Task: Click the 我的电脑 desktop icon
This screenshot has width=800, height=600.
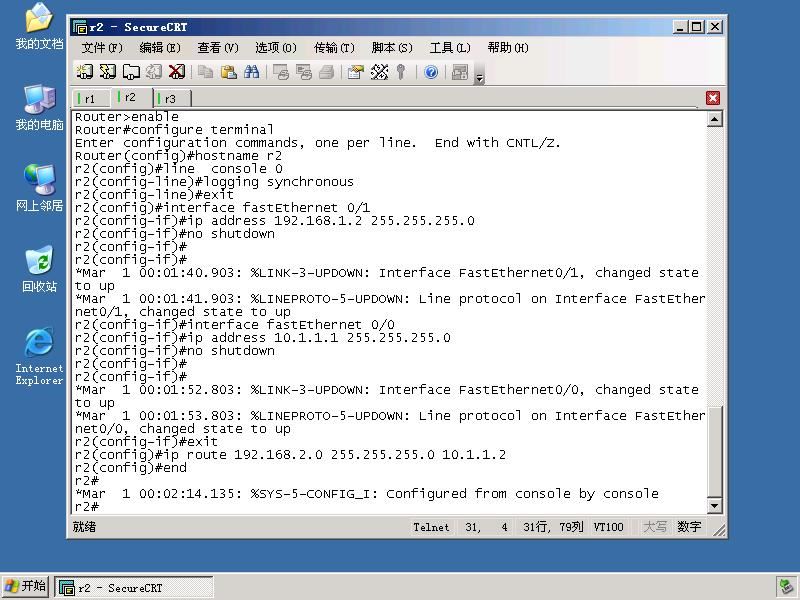Action: [x=39, y=108]
